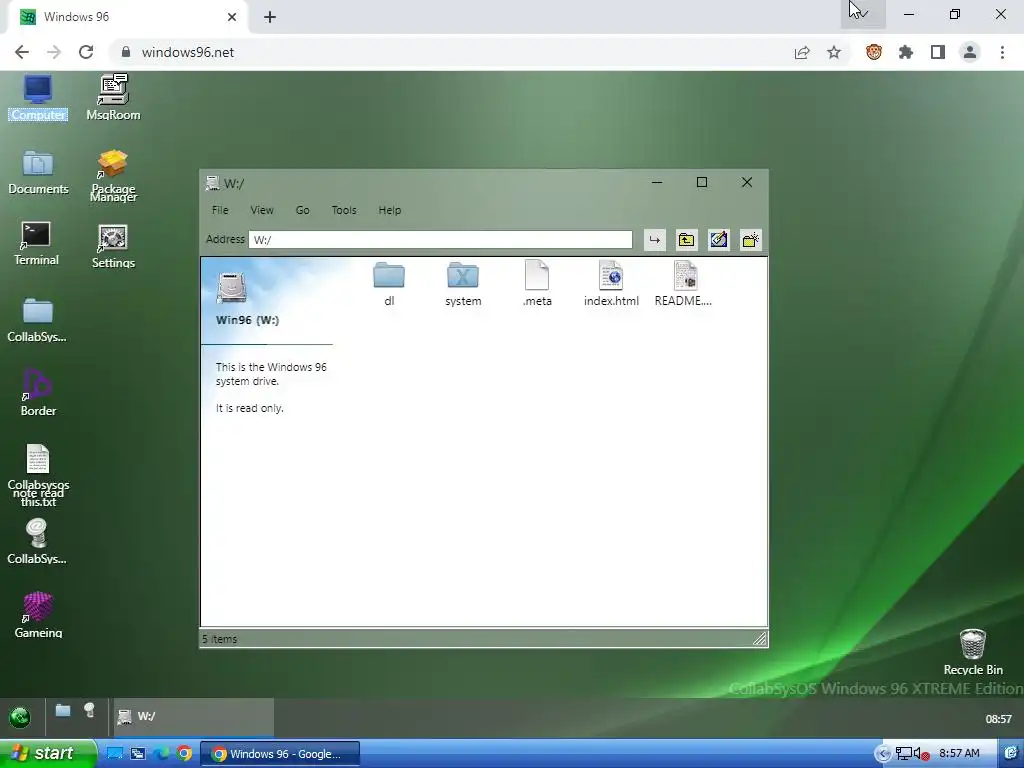Select the dl folder in explorer
The image size is (1024, 768).
[389, 284]
